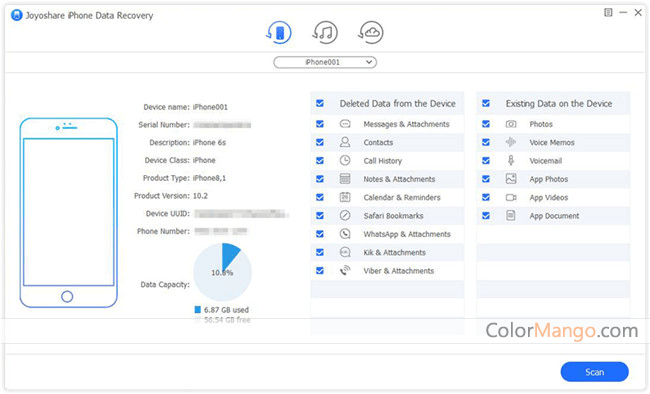Uncheck App Videos checkbox
This screenshot has height=394, width=650.
pos(486,197)
